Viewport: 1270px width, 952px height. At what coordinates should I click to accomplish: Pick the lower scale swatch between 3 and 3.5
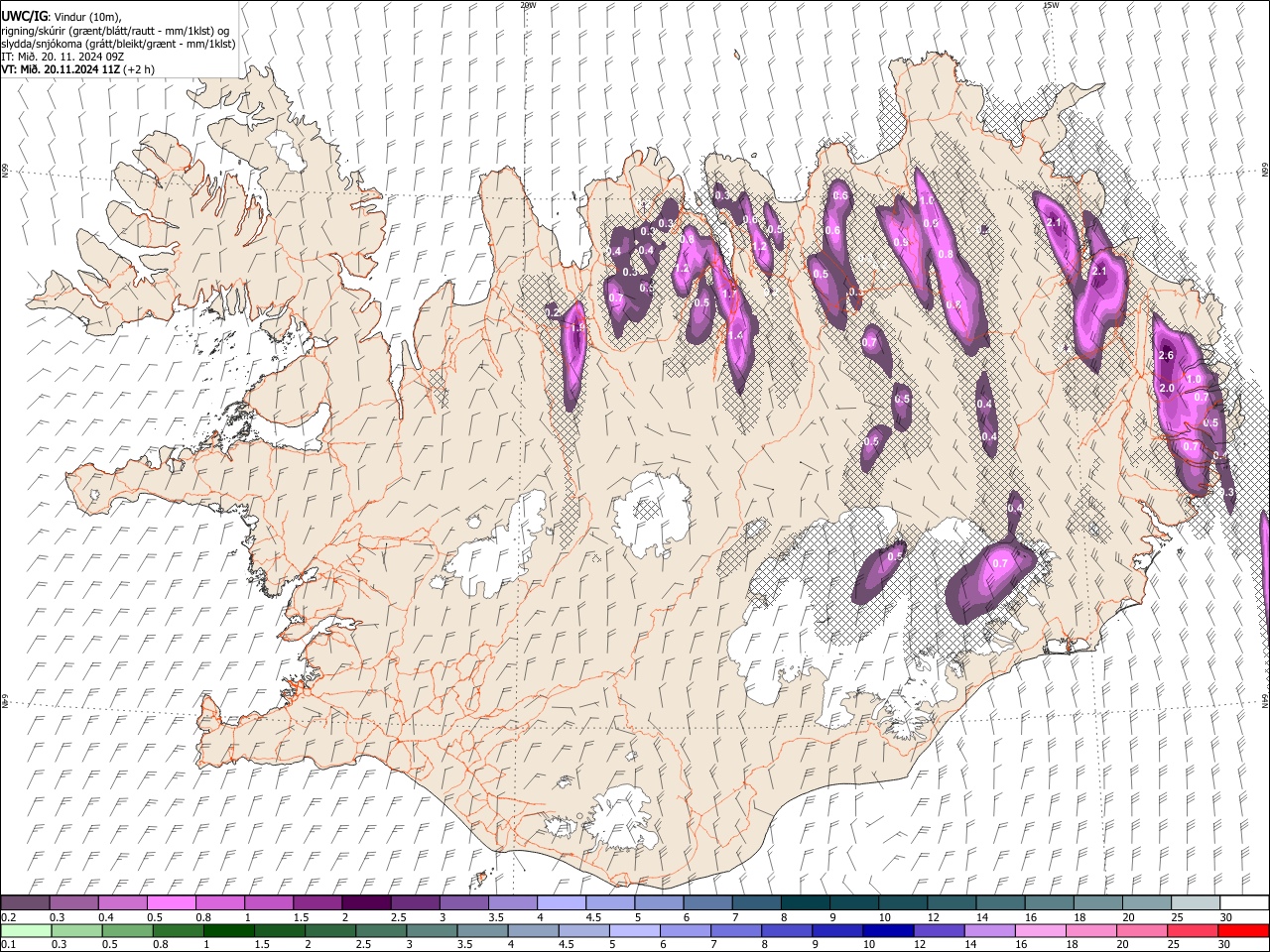[x=433, y=931]
